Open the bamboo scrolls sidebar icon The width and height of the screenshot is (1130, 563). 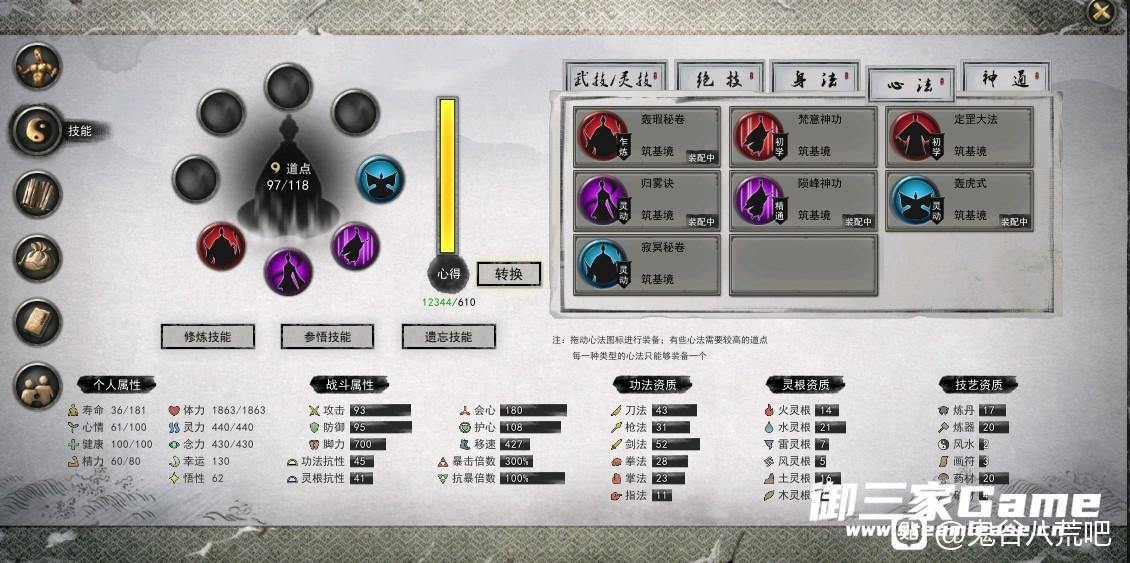click(37, 194)
